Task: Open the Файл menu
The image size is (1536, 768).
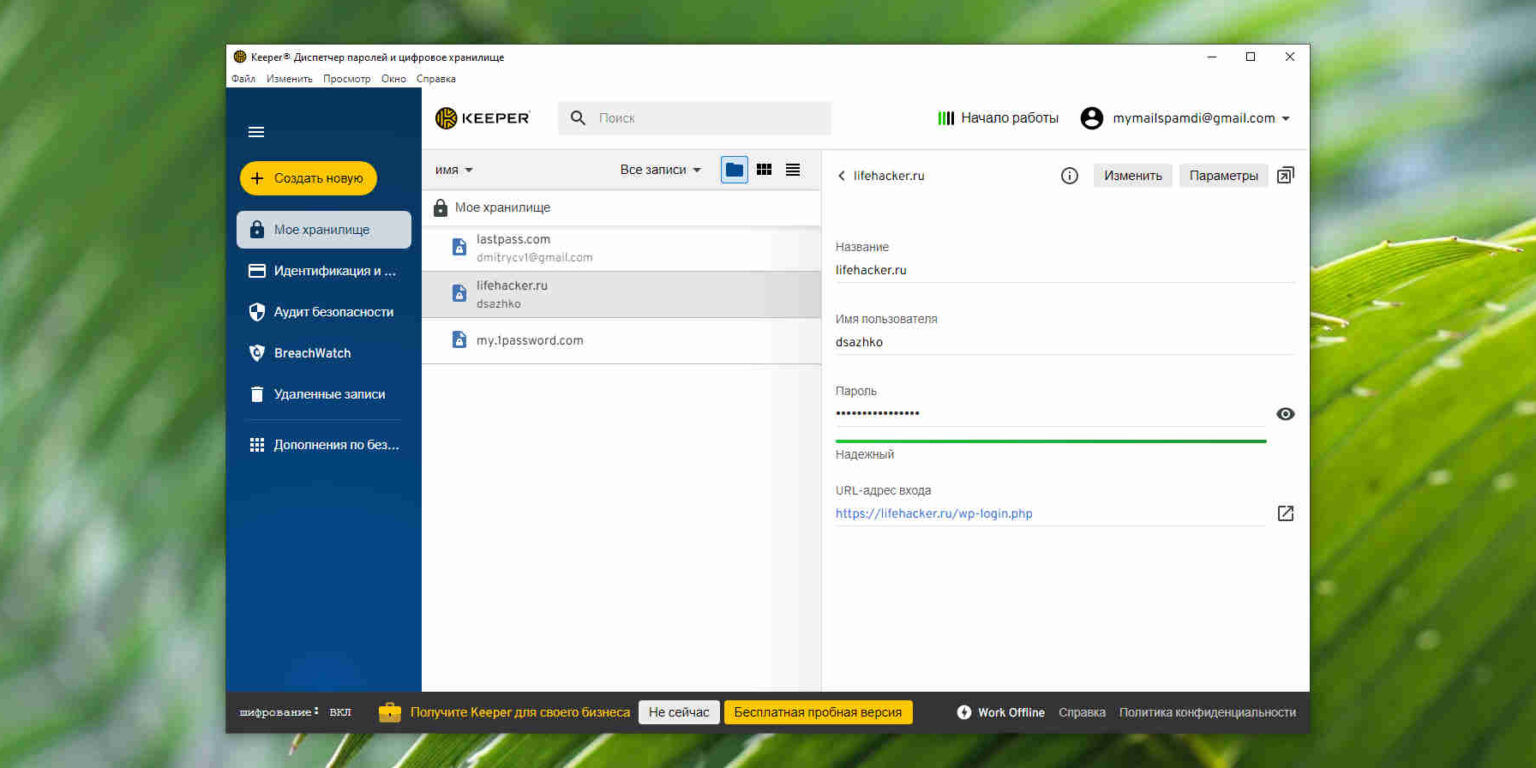Action: [x=243, y=79]
